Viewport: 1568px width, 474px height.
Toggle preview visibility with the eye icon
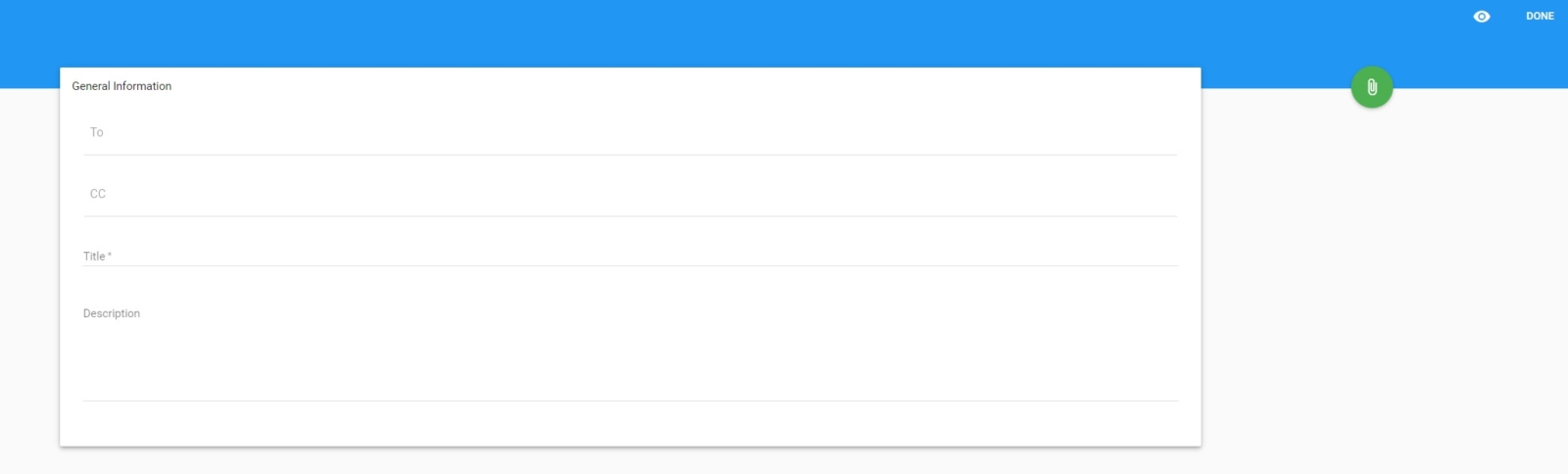pyautogui.click(x=1481, y=16)
